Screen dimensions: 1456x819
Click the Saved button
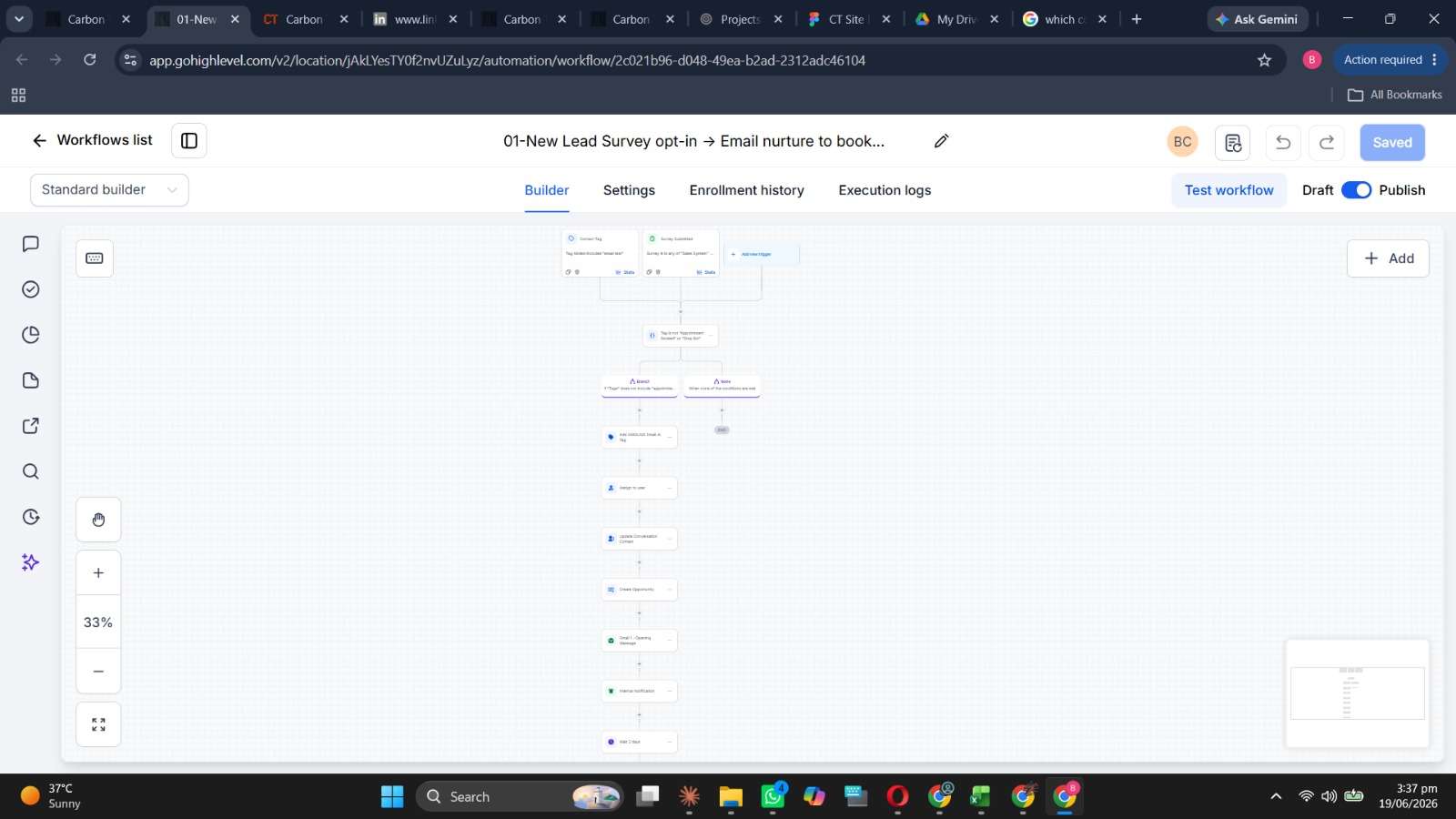[1392, 142]
